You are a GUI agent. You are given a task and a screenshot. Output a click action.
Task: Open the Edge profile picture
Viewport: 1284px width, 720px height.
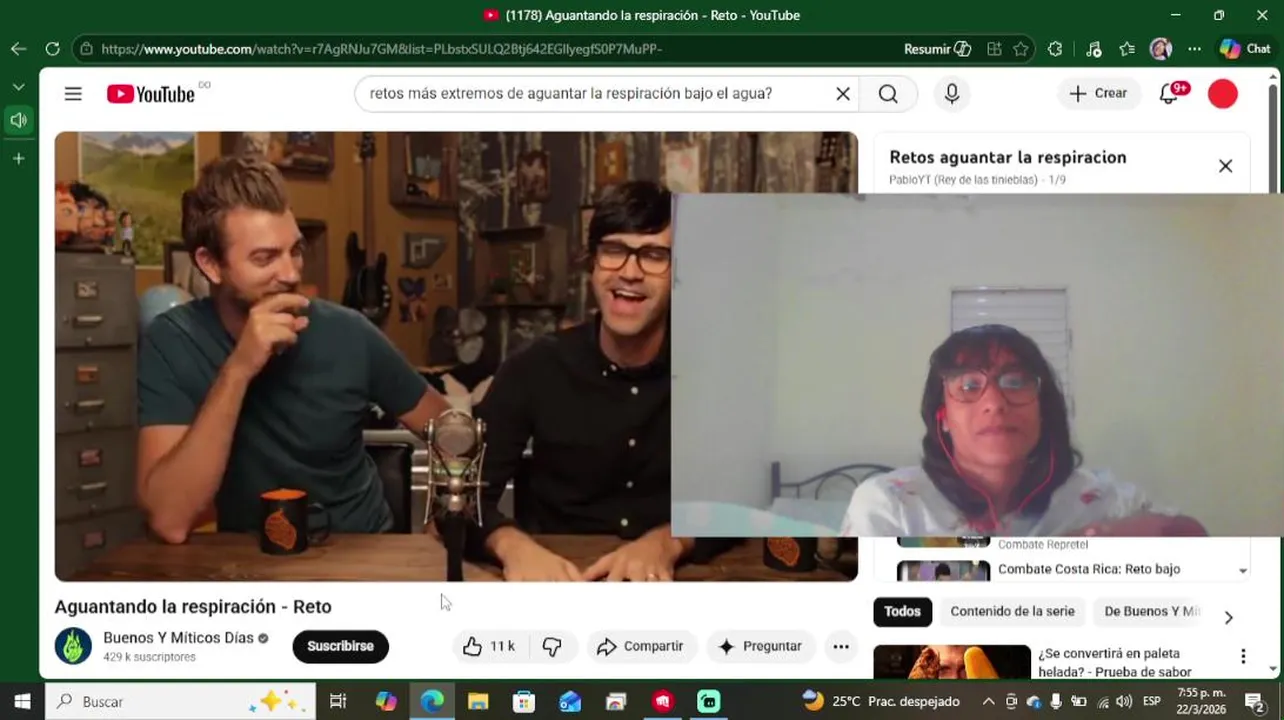[x=1160, y=49]
